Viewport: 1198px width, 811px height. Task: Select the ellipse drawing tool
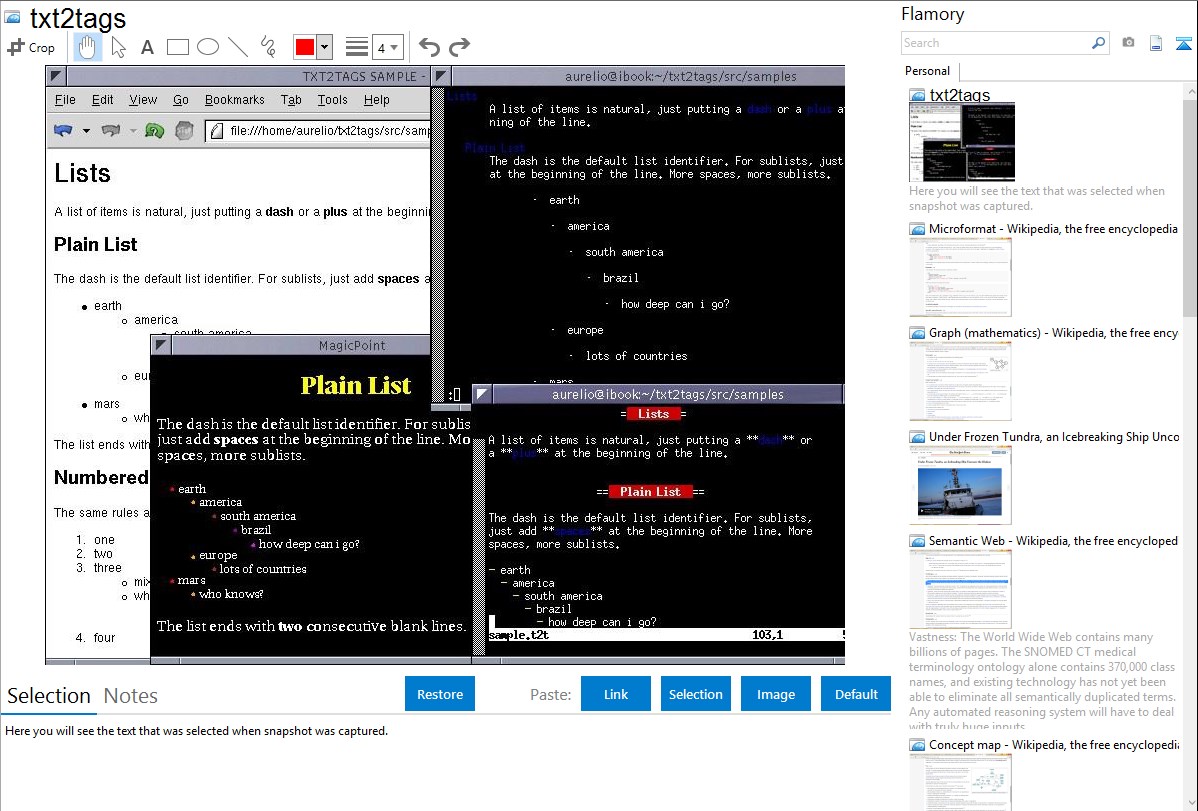point(208,47)
